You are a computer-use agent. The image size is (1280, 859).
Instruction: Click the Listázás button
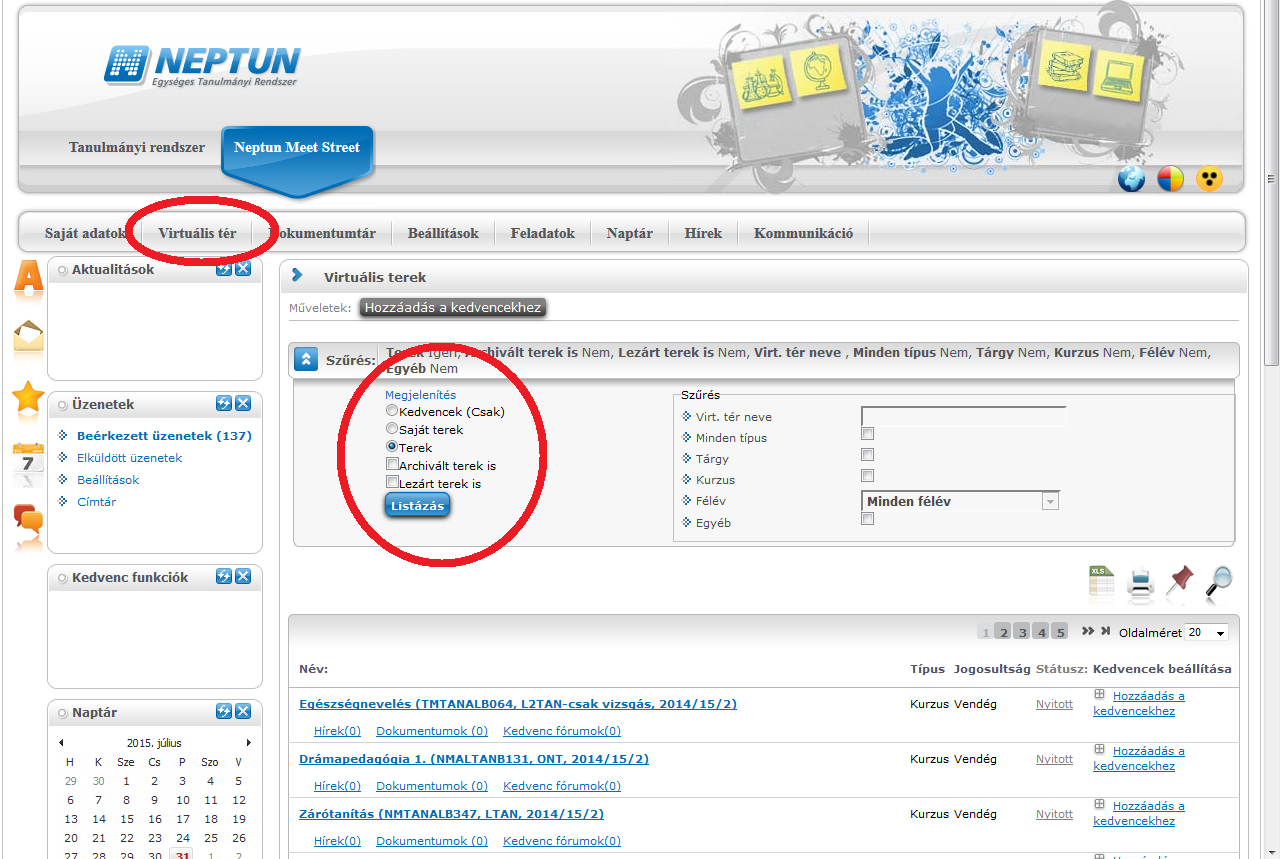click(x=417, y=506)
